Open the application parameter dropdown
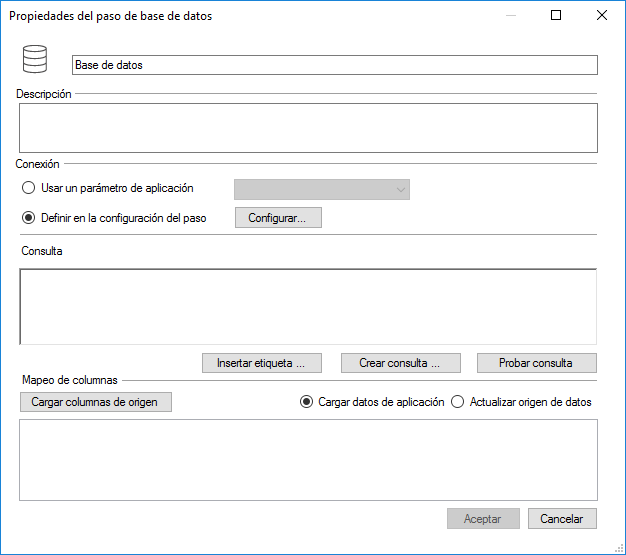 [x=322, y=189]
